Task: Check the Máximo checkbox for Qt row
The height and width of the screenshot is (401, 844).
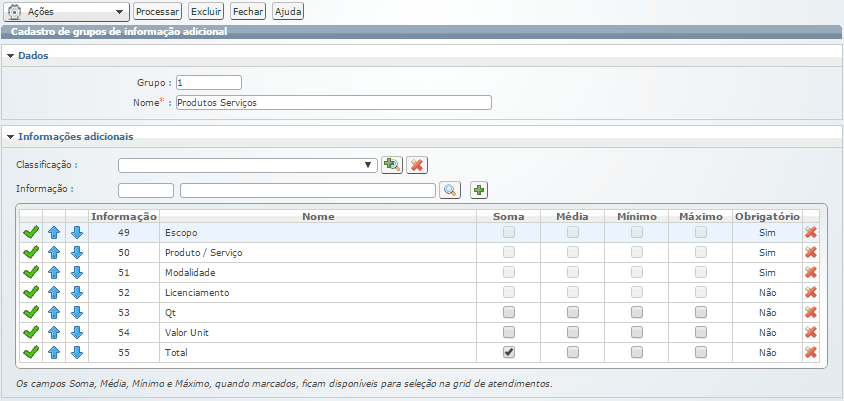Action: [x=701, y=312]
